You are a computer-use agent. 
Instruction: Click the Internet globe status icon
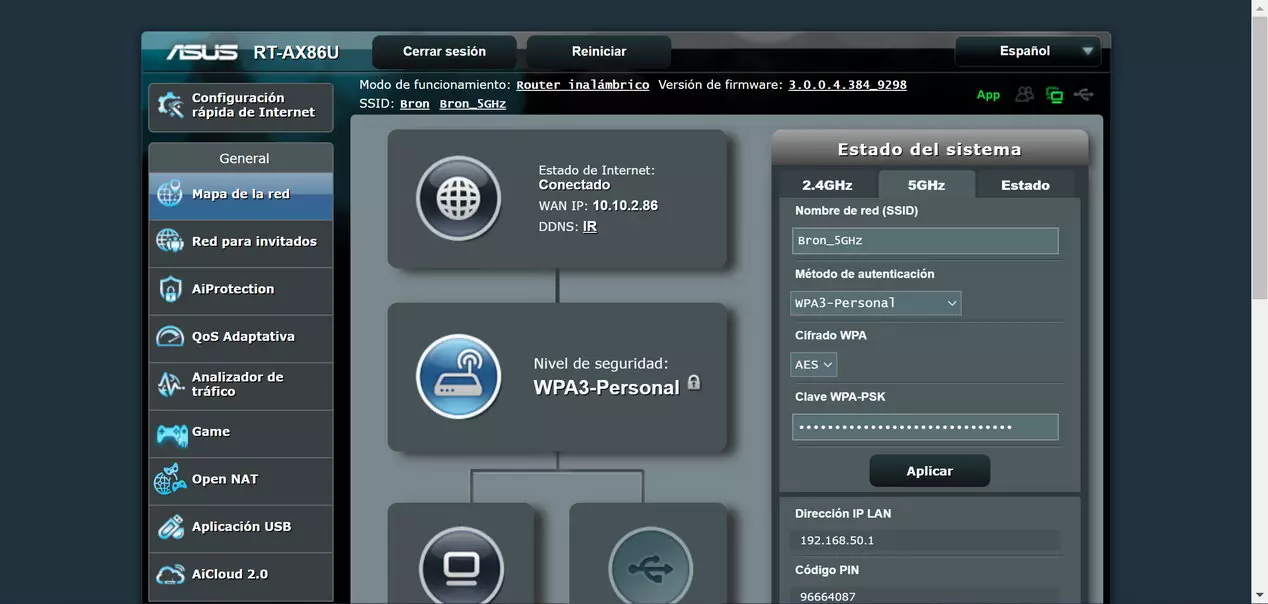(458, 198)
